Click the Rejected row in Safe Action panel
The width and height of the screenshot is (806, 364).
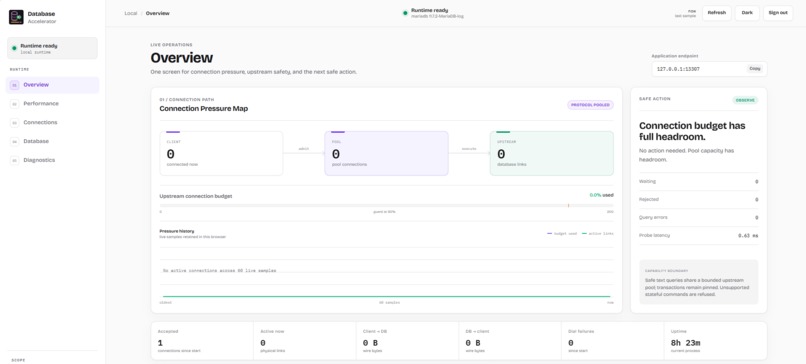click(699, 199)
